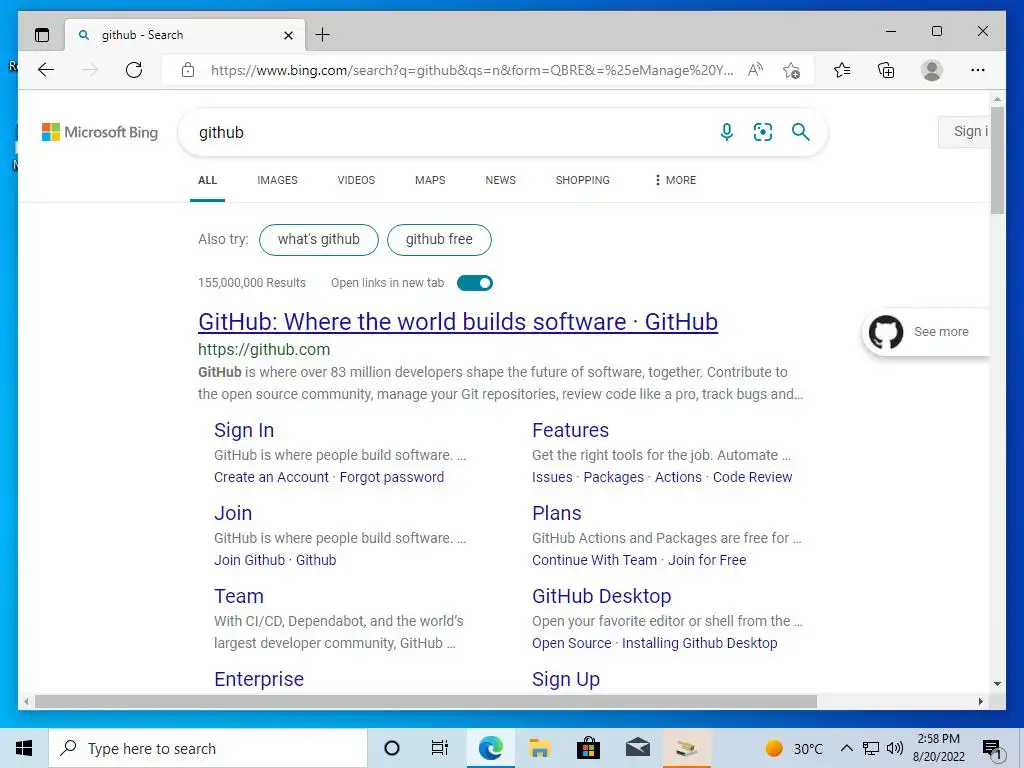Open GitHub: Where the world builds software

click(x=458, y=322)
